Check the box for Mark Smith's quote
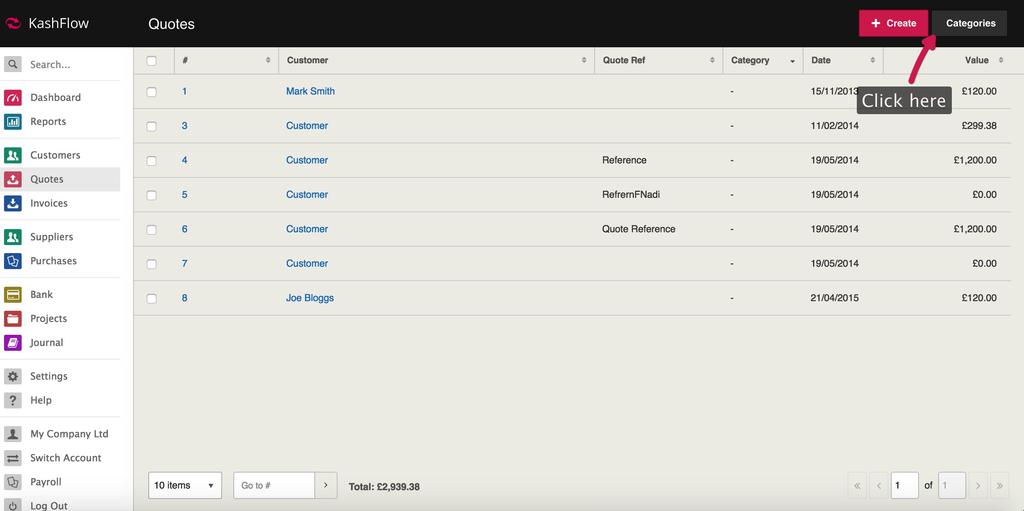Image resolution: width=1024 pixels, height=511 pixels. pos(152,92)
